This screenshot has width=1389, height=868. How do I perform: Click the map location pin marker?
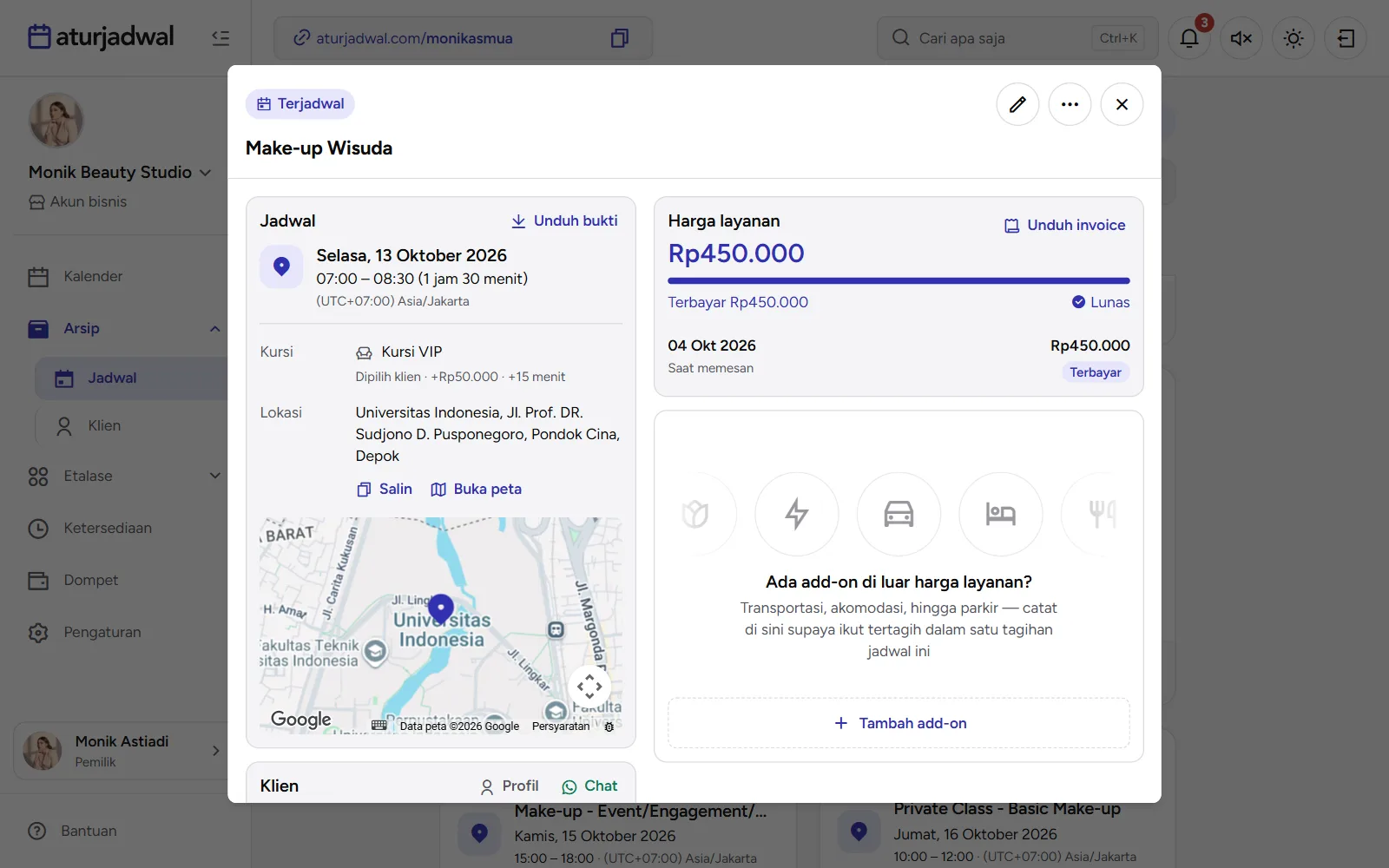point(441,609)
